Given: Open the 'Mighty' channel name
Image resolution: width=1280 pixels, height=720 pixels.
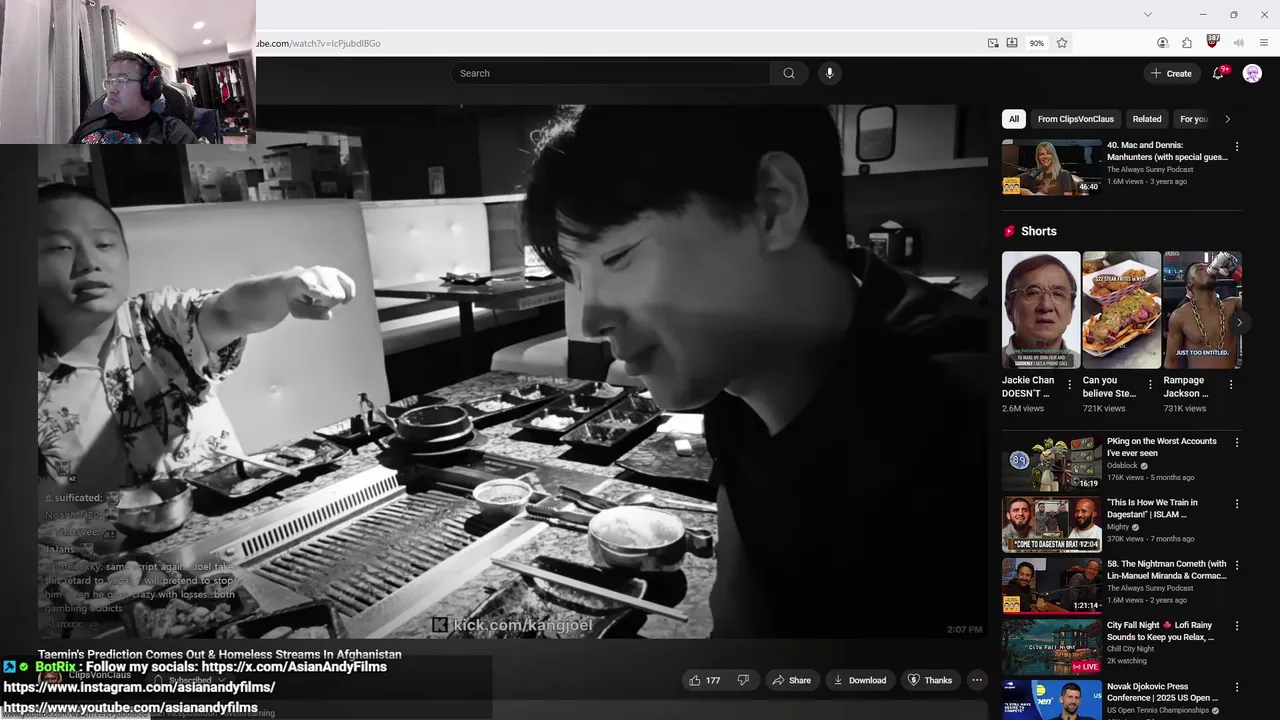Looking at the screenshot, I should click(x=1118, y=527).
